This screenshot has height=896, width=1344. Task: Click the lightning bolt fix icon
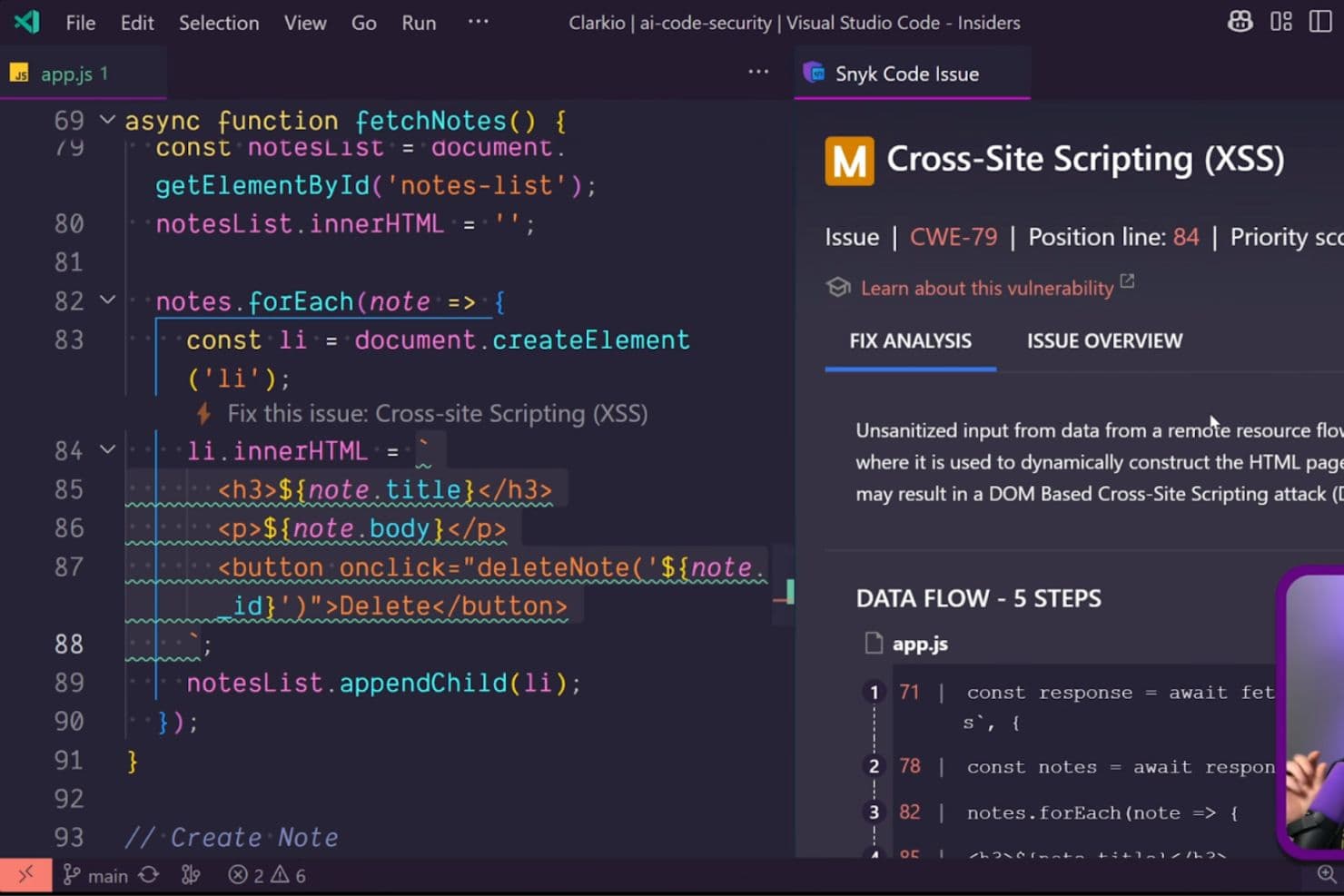pyautogui.click(x=204, y=414)
